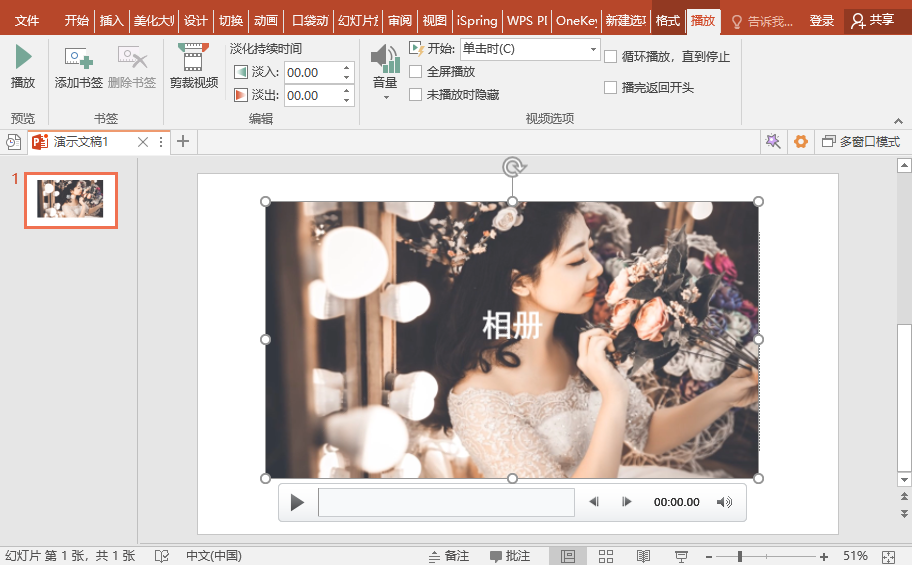Image resolution: width=912 pixels, height=565 pixels.
Task: Switch to the Transitions (切换) tab
Action: pyautogui.click(x=231, y=21)
